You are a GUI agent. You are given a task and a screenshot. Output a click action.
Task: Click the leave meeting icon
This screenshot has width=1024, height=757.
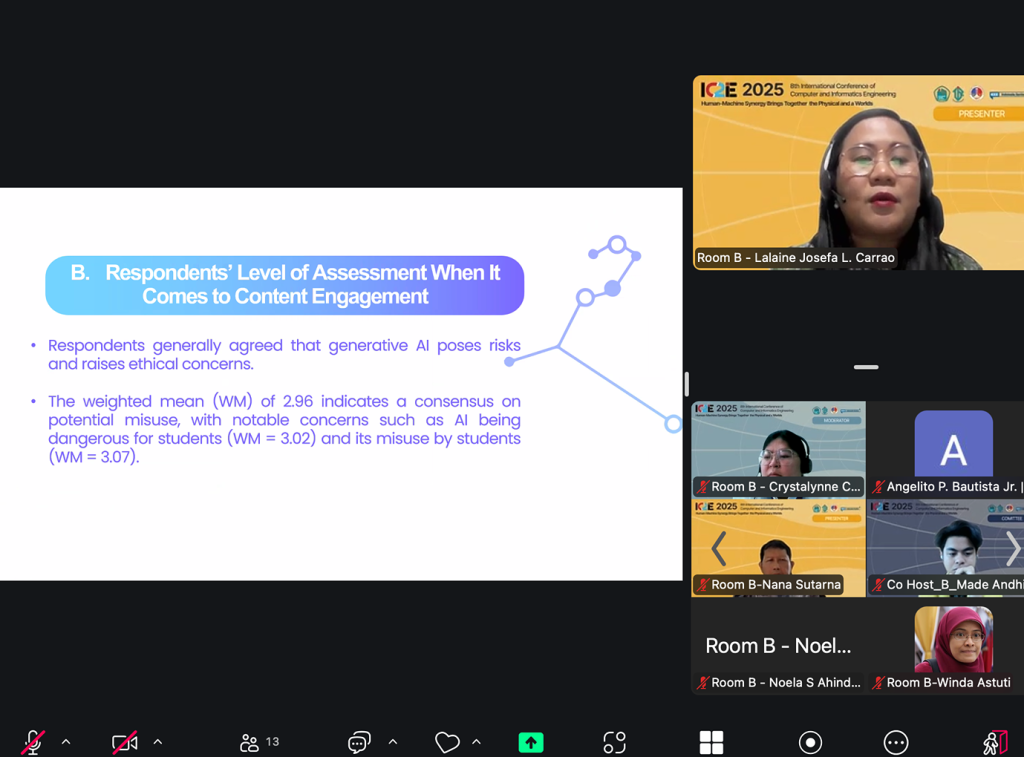click(x=994, y=742)
